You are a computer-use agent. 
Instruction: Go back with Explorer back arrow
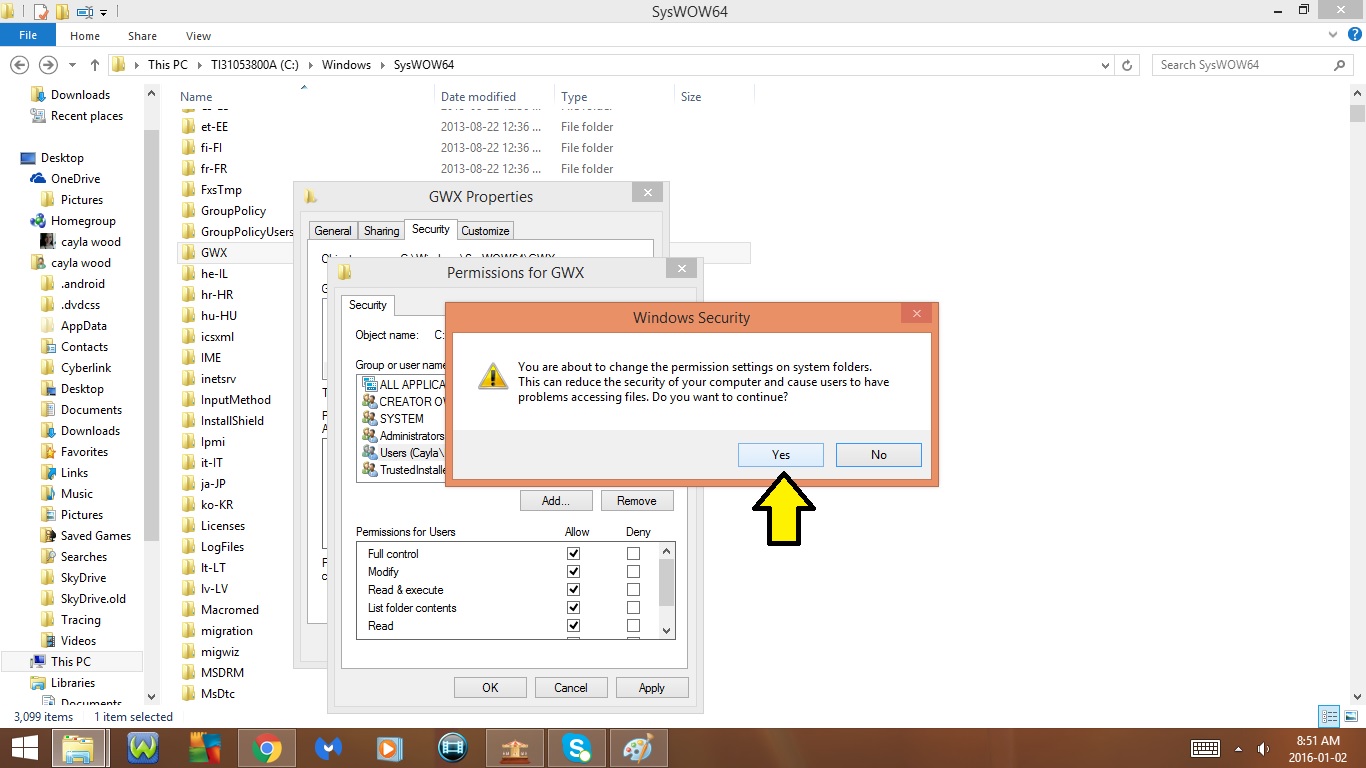point(19,65)
